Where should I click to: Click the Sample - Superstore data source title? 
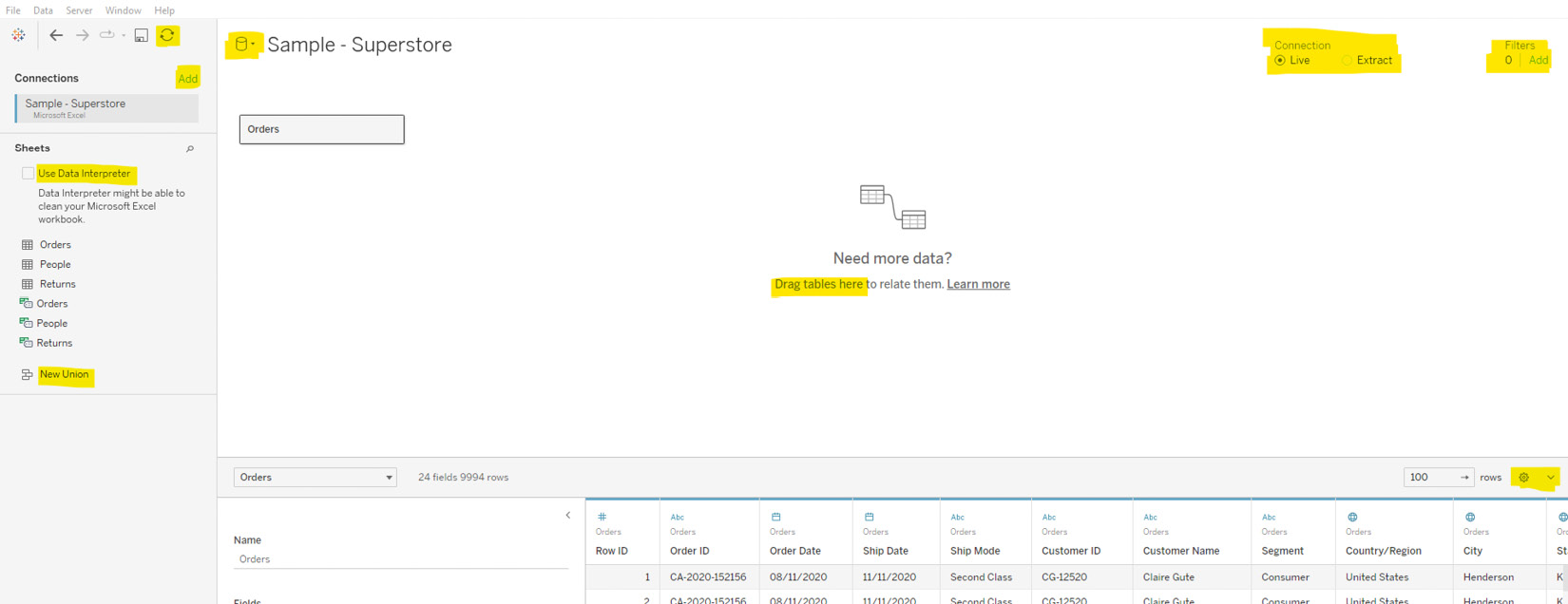pos(360,45)
